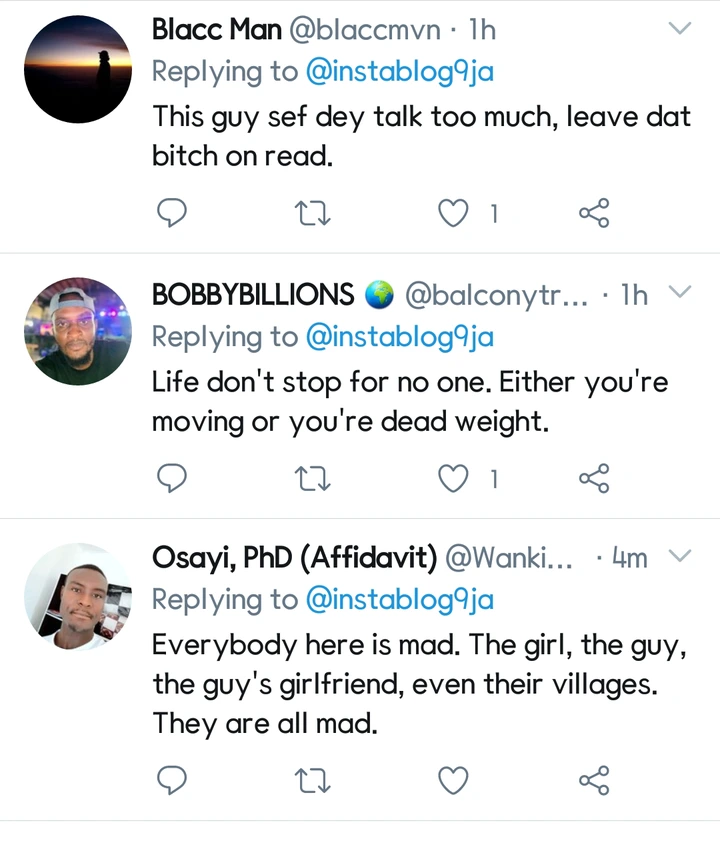Share Blacc Man's tweet
This screenshot has width=720, height=843.
594,212
